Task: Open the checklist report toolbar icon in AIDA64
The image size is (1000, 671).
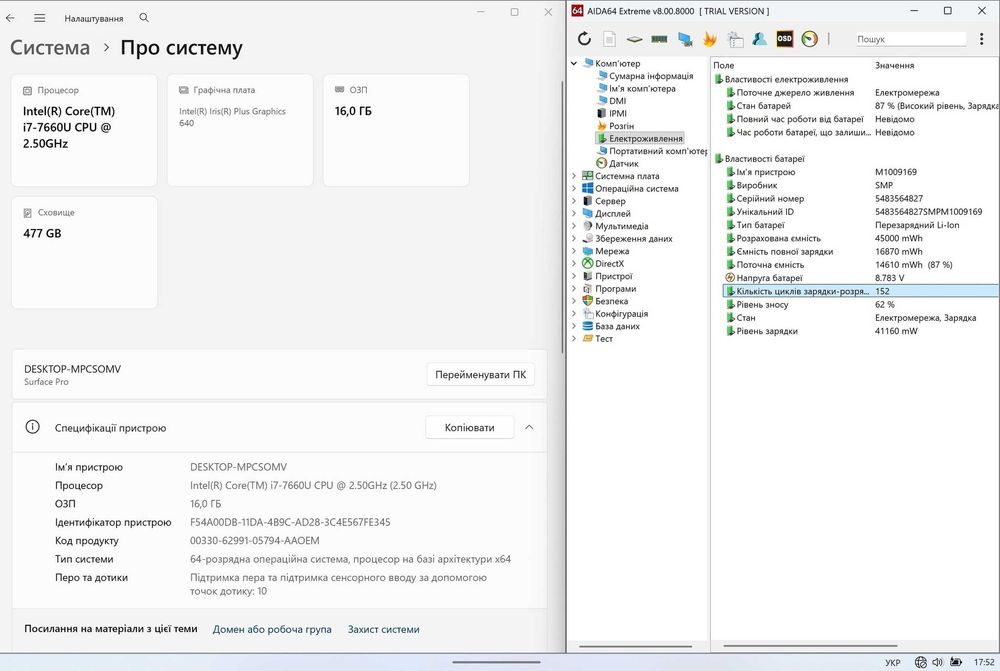Action: click(x=735, y=39)
